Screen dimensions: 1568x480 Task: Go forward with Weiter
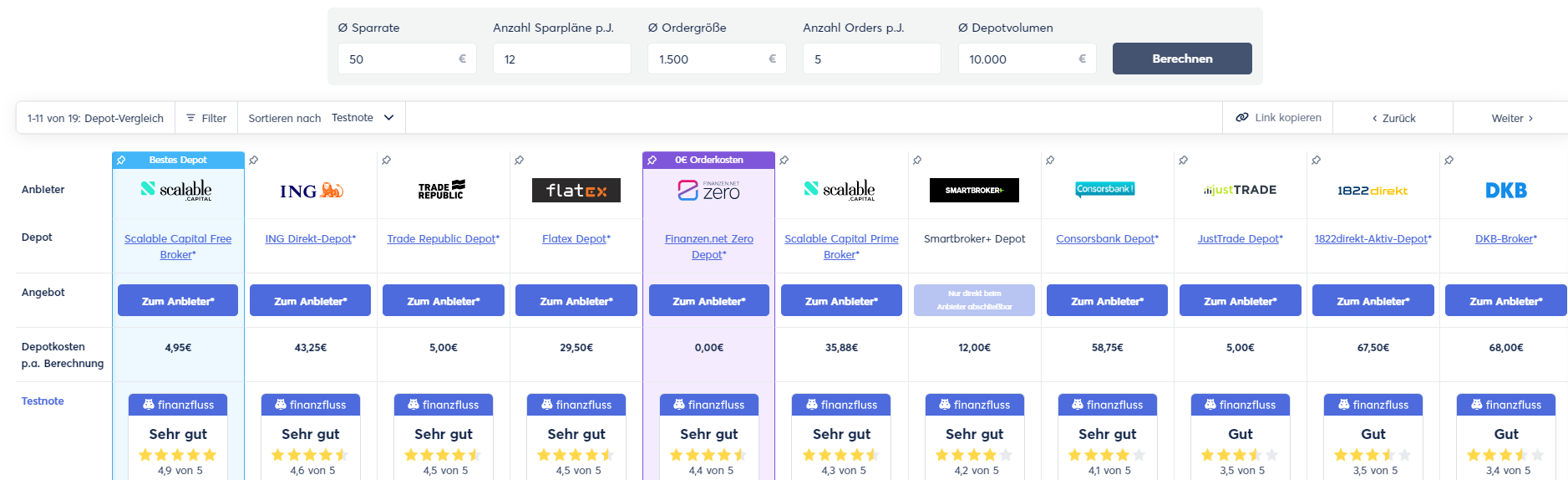tap(1512, 118)
